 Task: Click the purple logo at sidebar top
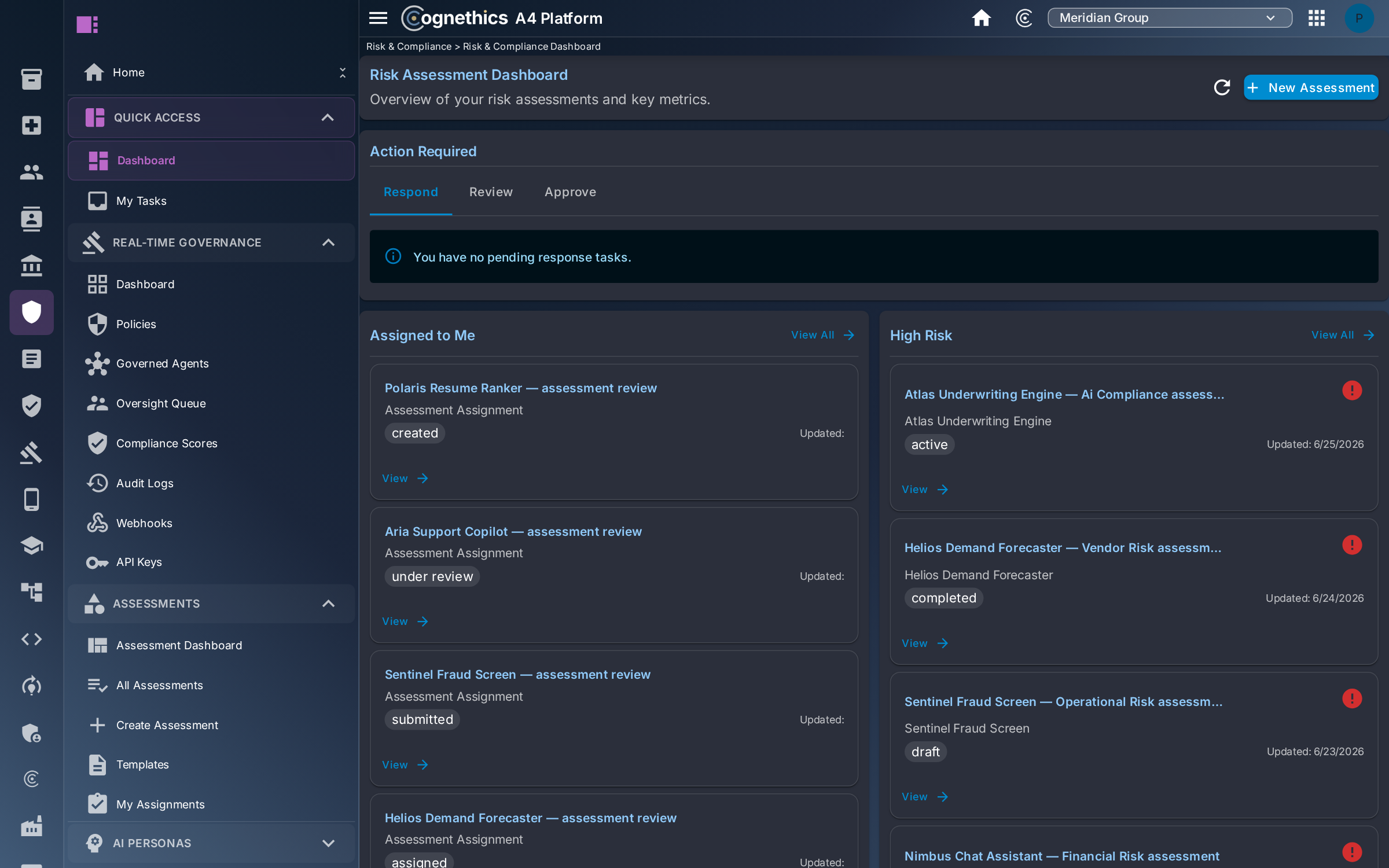point(87,24)
